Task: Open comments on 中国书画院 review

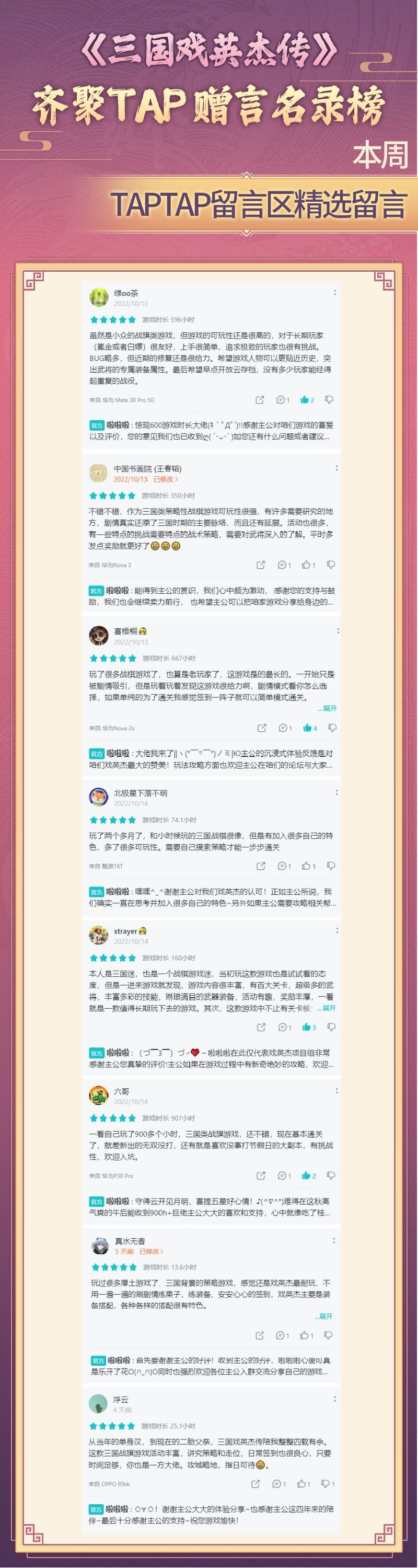Action: (284, 565)
